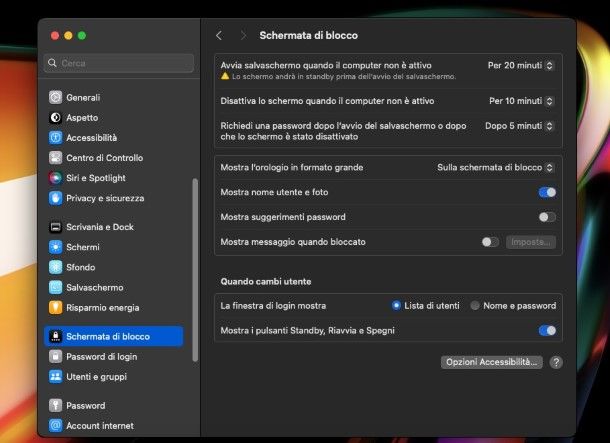The width and height of the screenshot is (610, 443).
Task: Click the Lo schermo andrà in standby warning text
Action: pyautogui.click(x=344, y=77)
